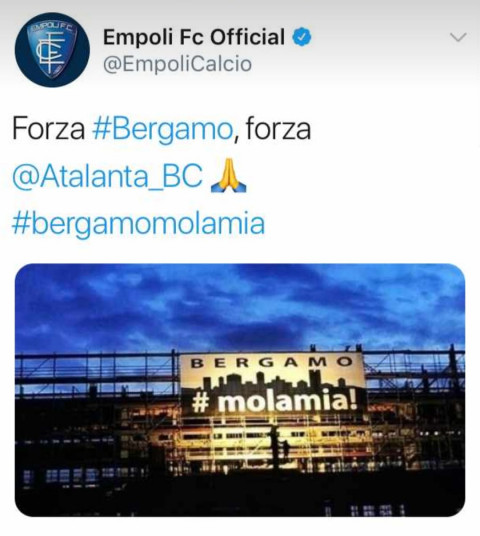Image resolution: width=480 pixels, height=536 pixels.
Task: Click the dark foreground at photo bottom
Action: coord(239,496)
